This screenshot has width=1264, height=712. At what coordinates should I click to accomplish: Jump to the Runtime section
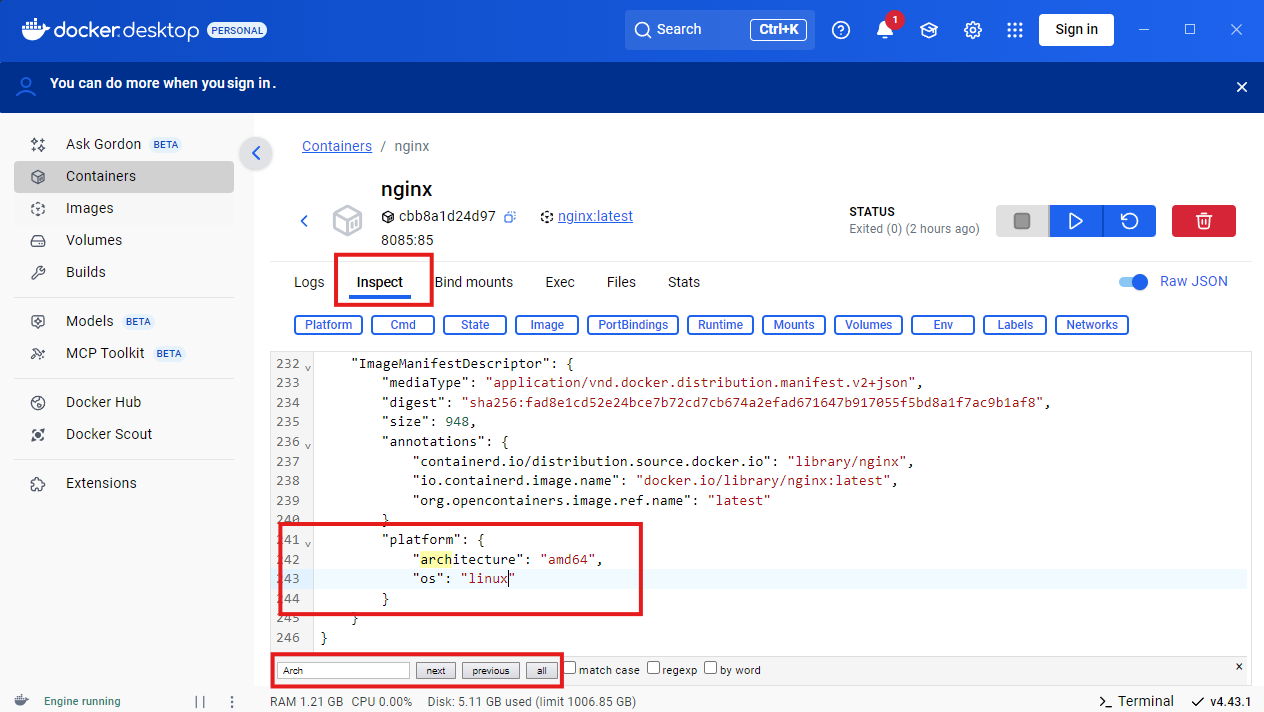pos(720,325)
